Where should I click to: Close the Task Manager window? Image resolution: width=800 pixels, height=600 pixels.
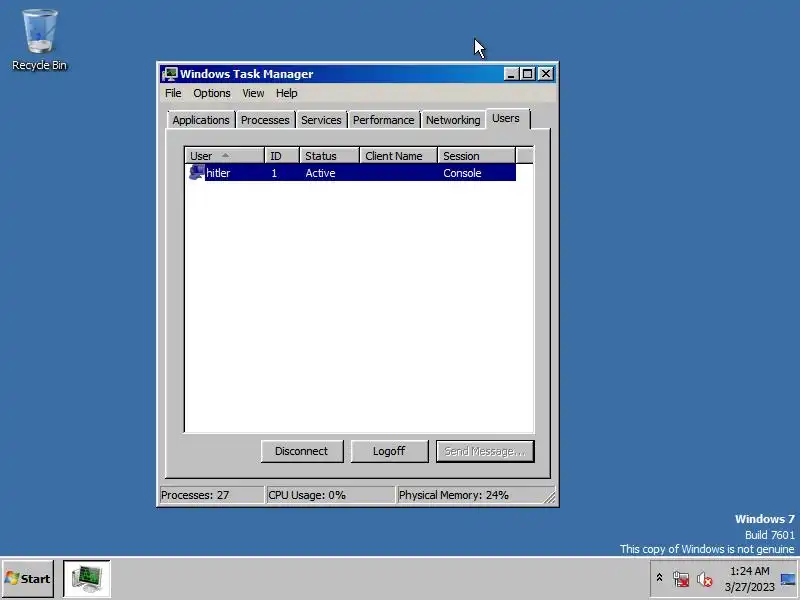click(x=546, y=74)
